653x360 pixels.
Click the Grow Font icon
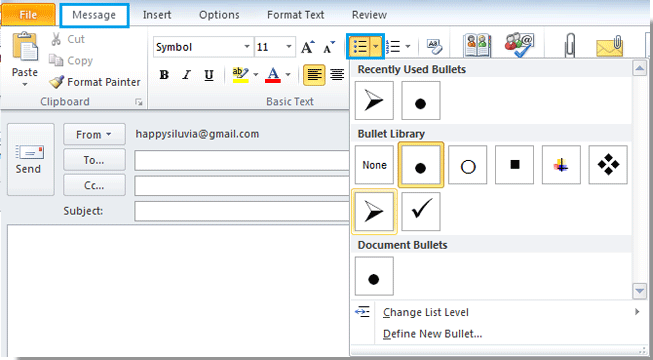click(x=308, y=47)
